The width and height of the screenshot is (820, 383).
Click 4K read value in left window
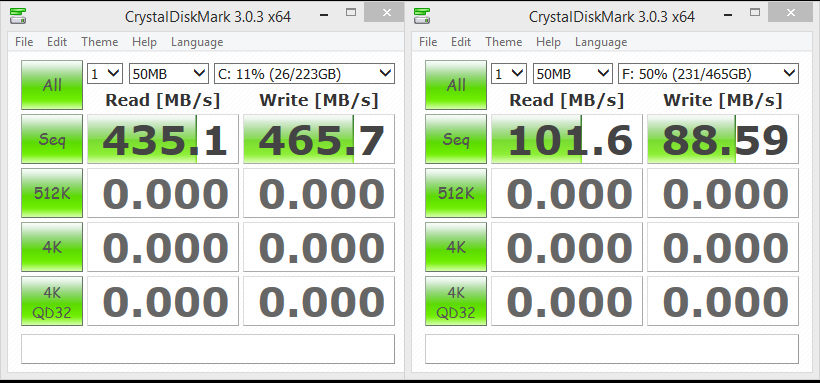pos(163,247)
